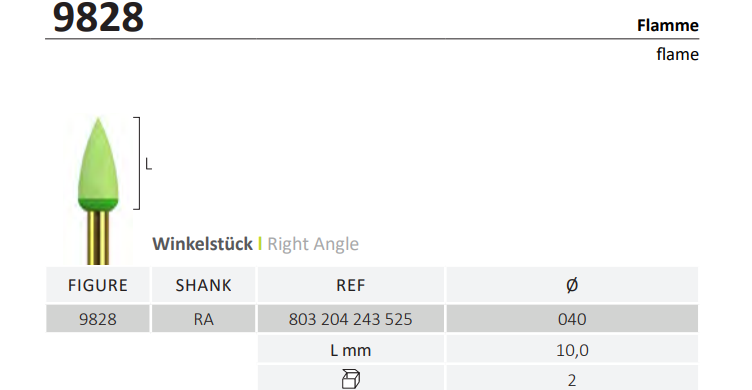Click the gold shank of the polisher
The image size is (752, 390).
coord(98,238)
